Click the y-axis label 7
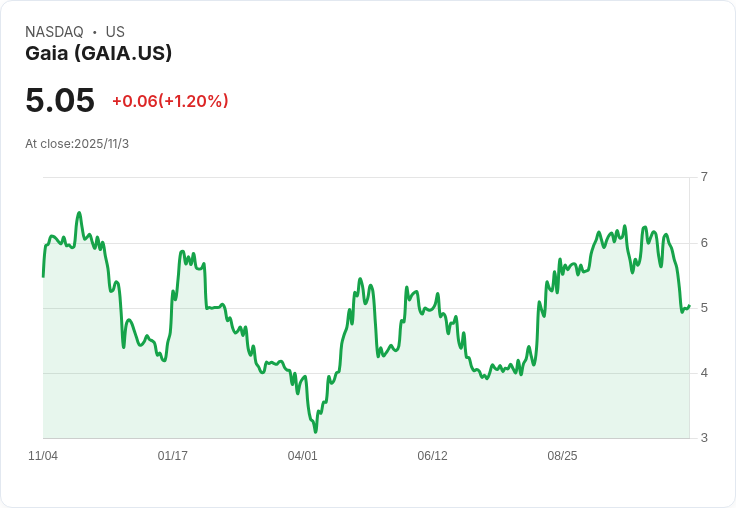 coord(704,177)
